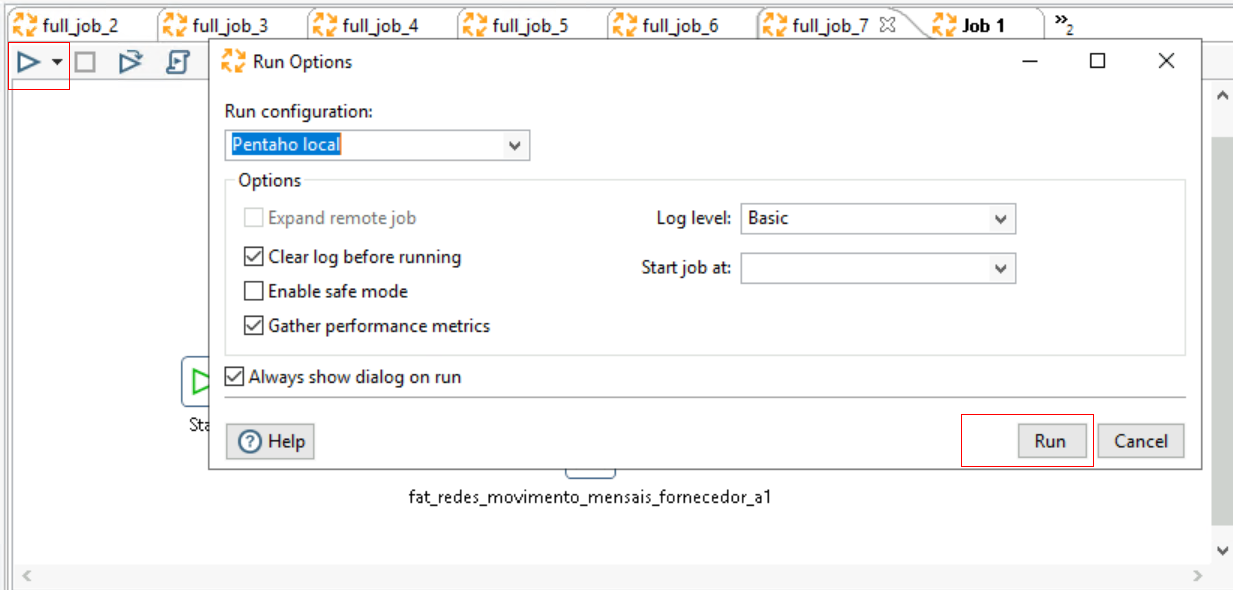
Task: Click the Start job entry icon on canvas
Action: coord(196,381)
